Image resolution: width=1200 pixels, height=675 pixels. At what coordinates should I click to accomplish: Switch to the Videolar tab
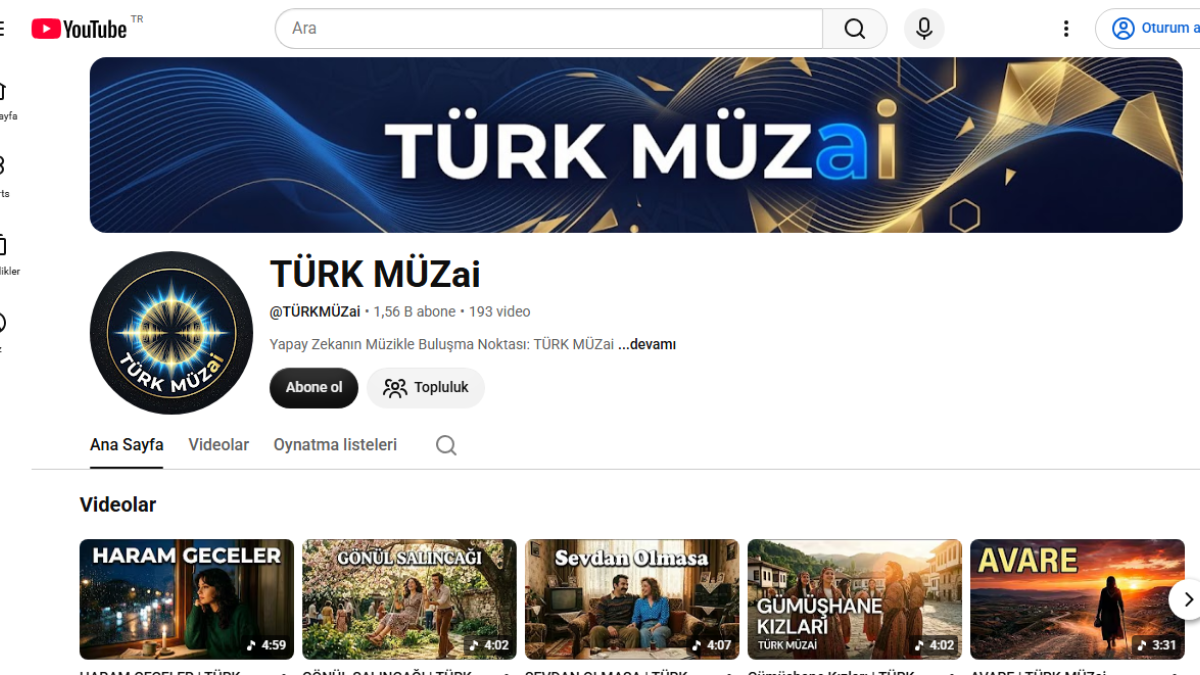point(219,445)
